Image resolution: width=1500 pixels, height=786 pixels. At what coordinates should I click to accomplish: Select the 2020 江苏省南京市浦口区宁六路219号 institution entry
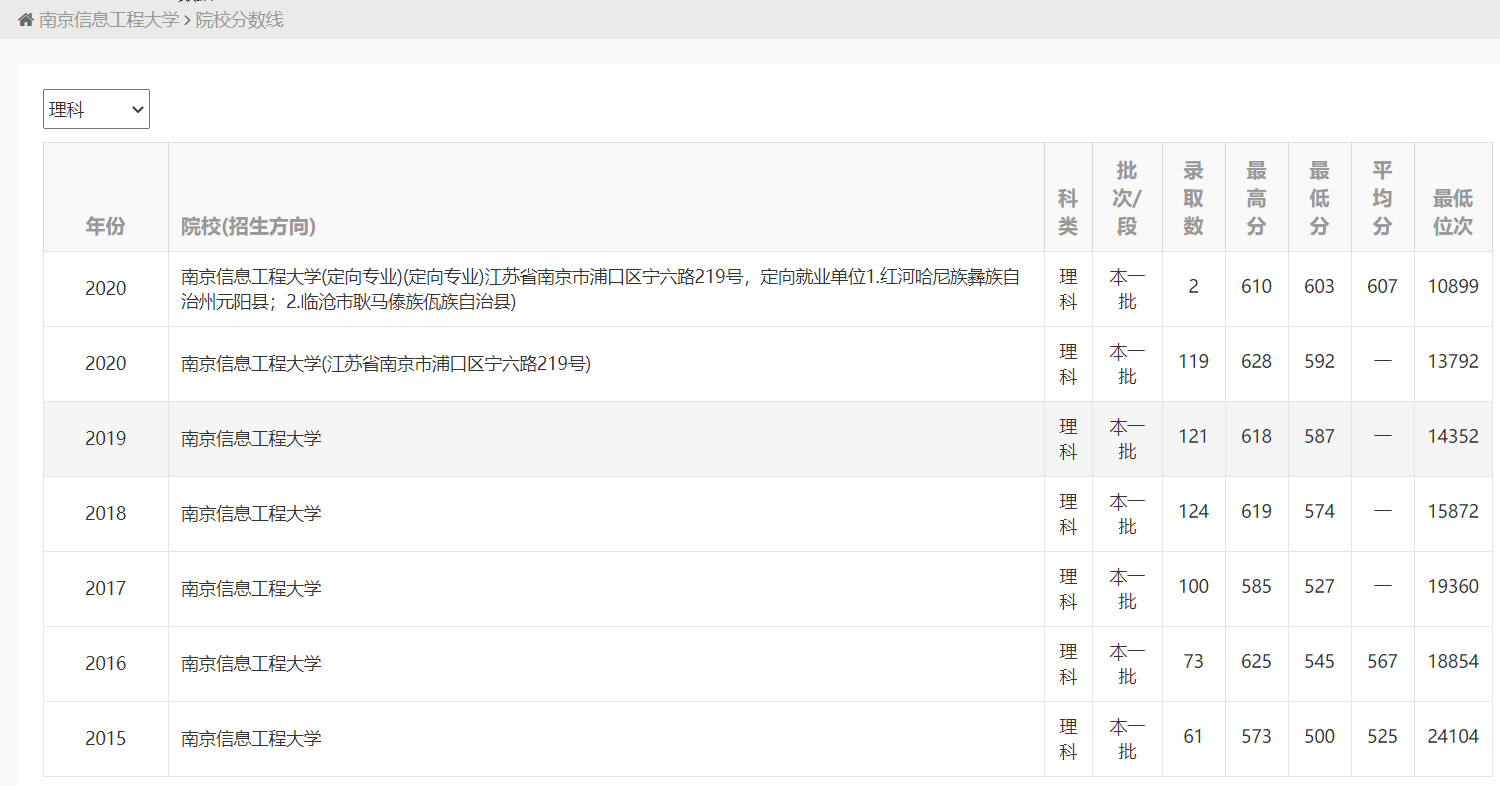(386, 364)
